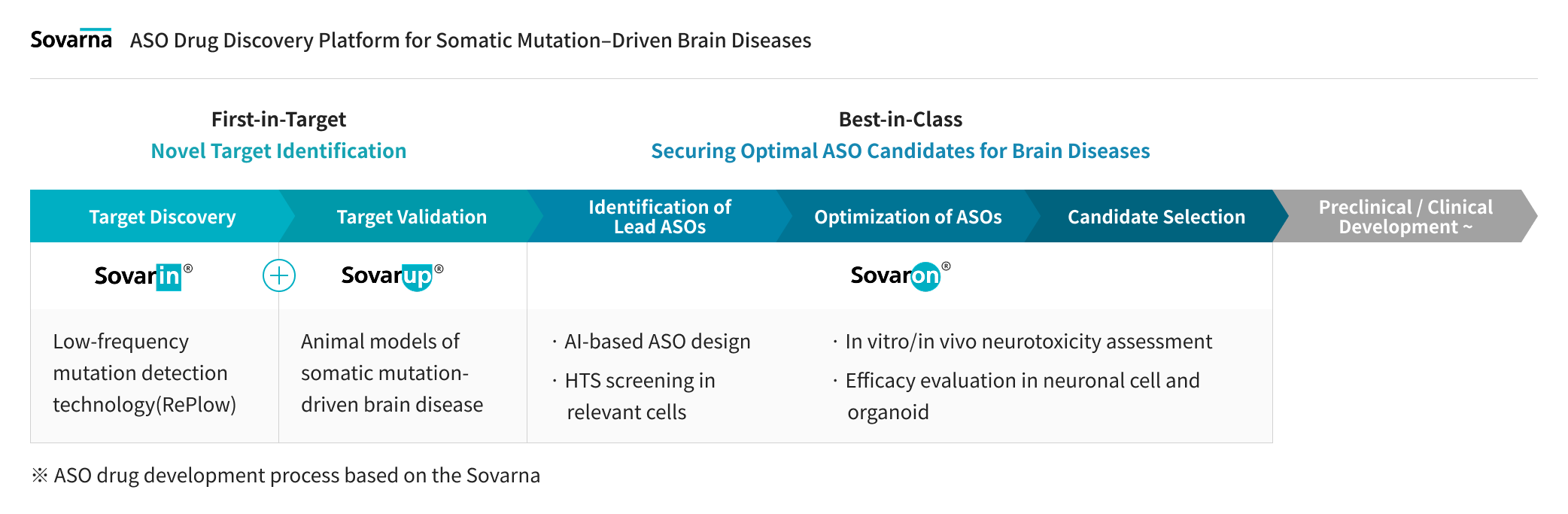
Task: Click the ASO drug development process footnote
Action: [296, 476]
